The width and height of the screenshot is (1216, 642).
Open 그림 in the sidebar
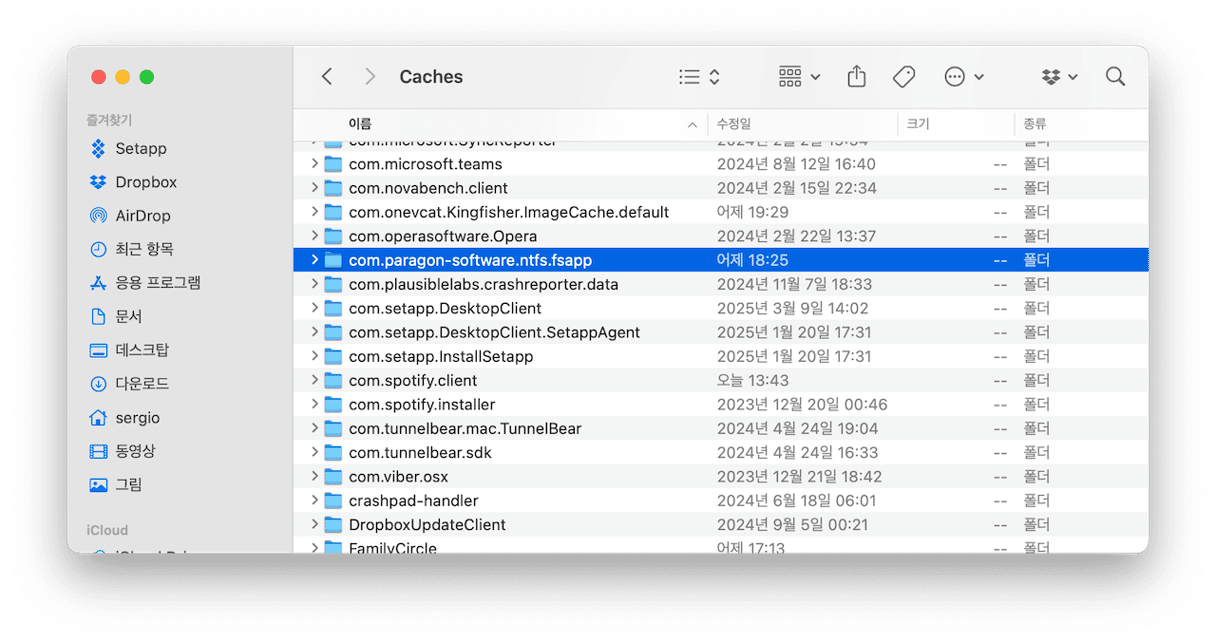[116, 485]
